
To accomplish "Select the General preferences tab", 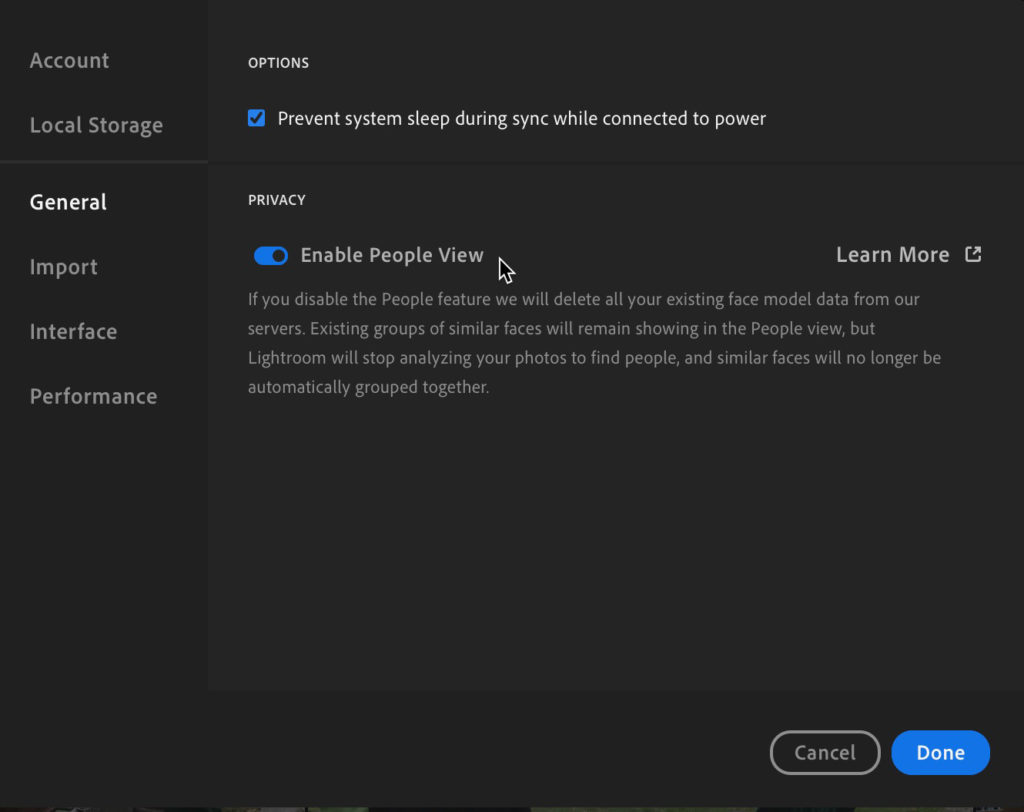I will point(68,202).
